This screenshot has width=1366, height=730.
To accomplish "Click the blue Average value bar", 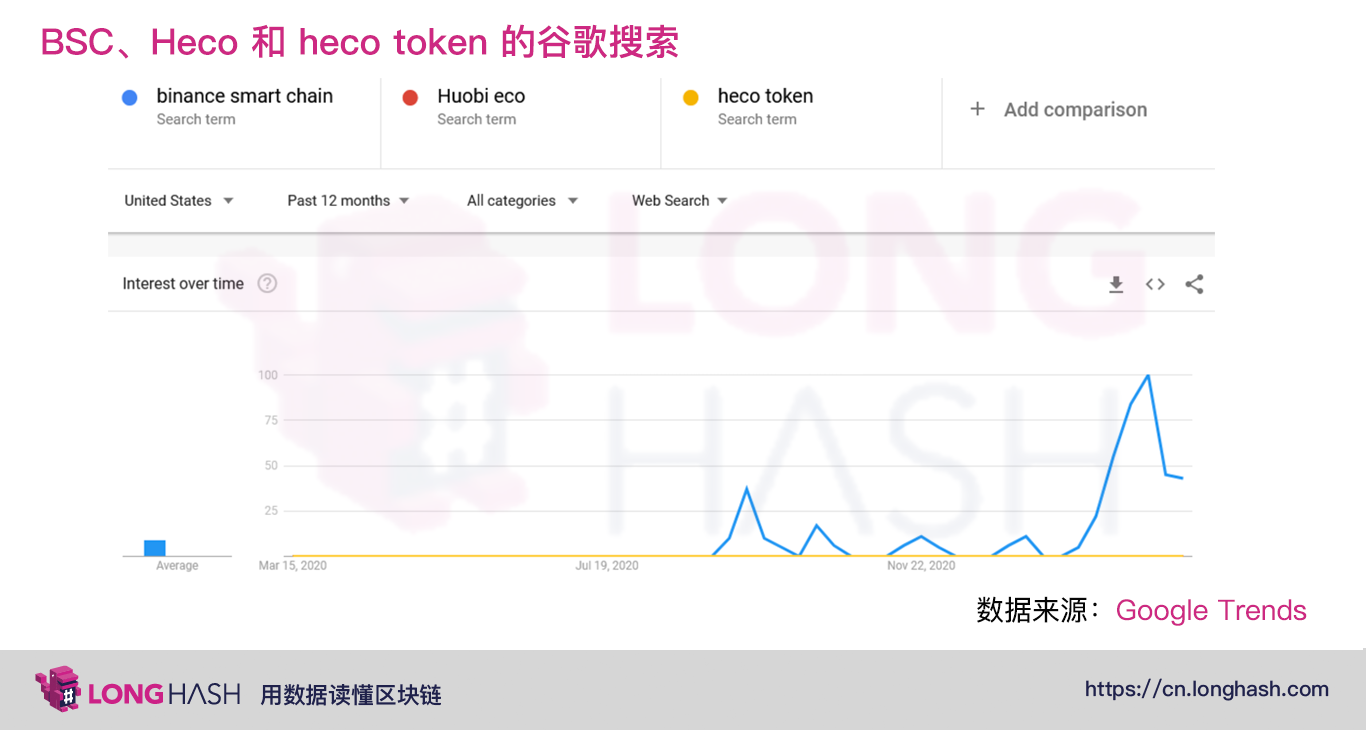I will click(155, 547).
